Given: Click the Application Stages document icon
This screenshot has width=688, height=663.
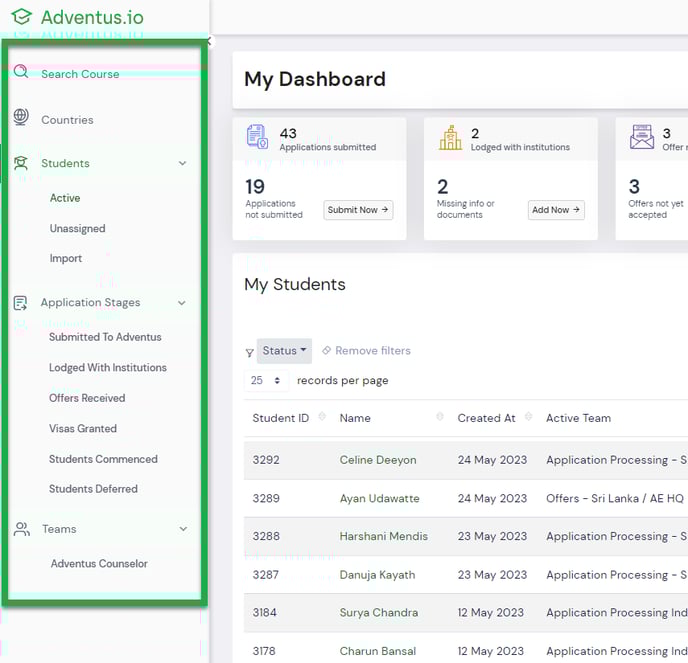Looking at the screenshot, I should click(20, 303).
